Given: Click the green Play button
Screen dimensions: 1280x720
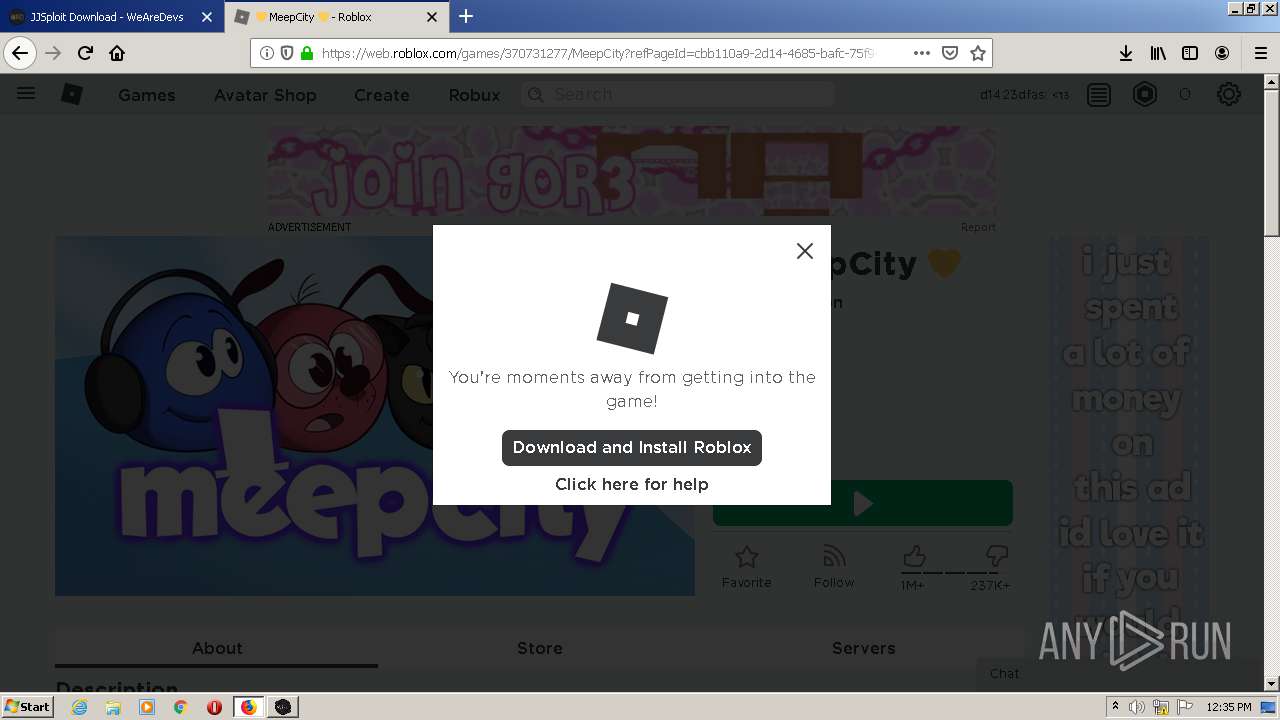Looking at the screenshot, I should (863, 503).
